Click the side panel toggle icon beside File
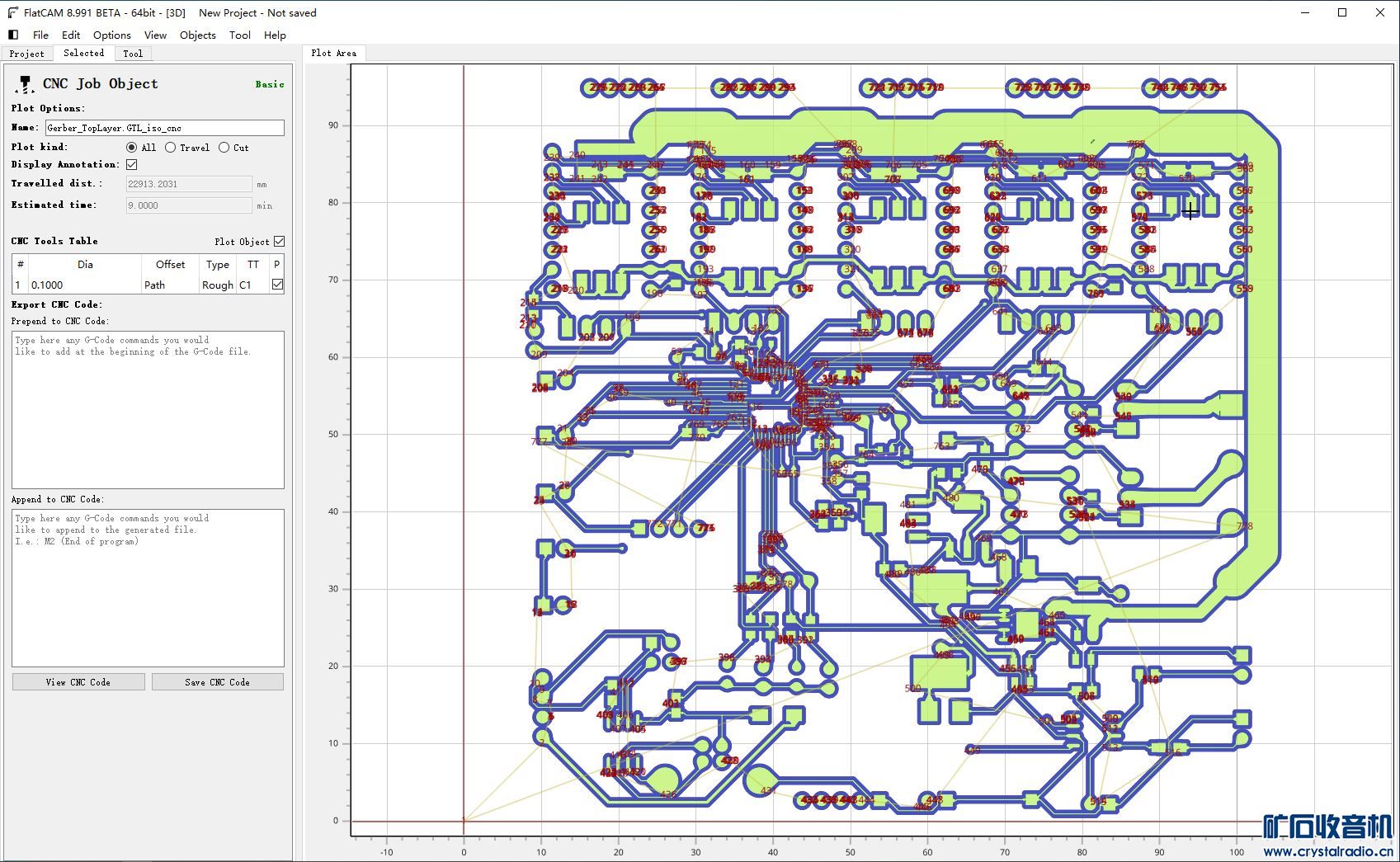This screenshot has height=862, width=1400. 13,35
